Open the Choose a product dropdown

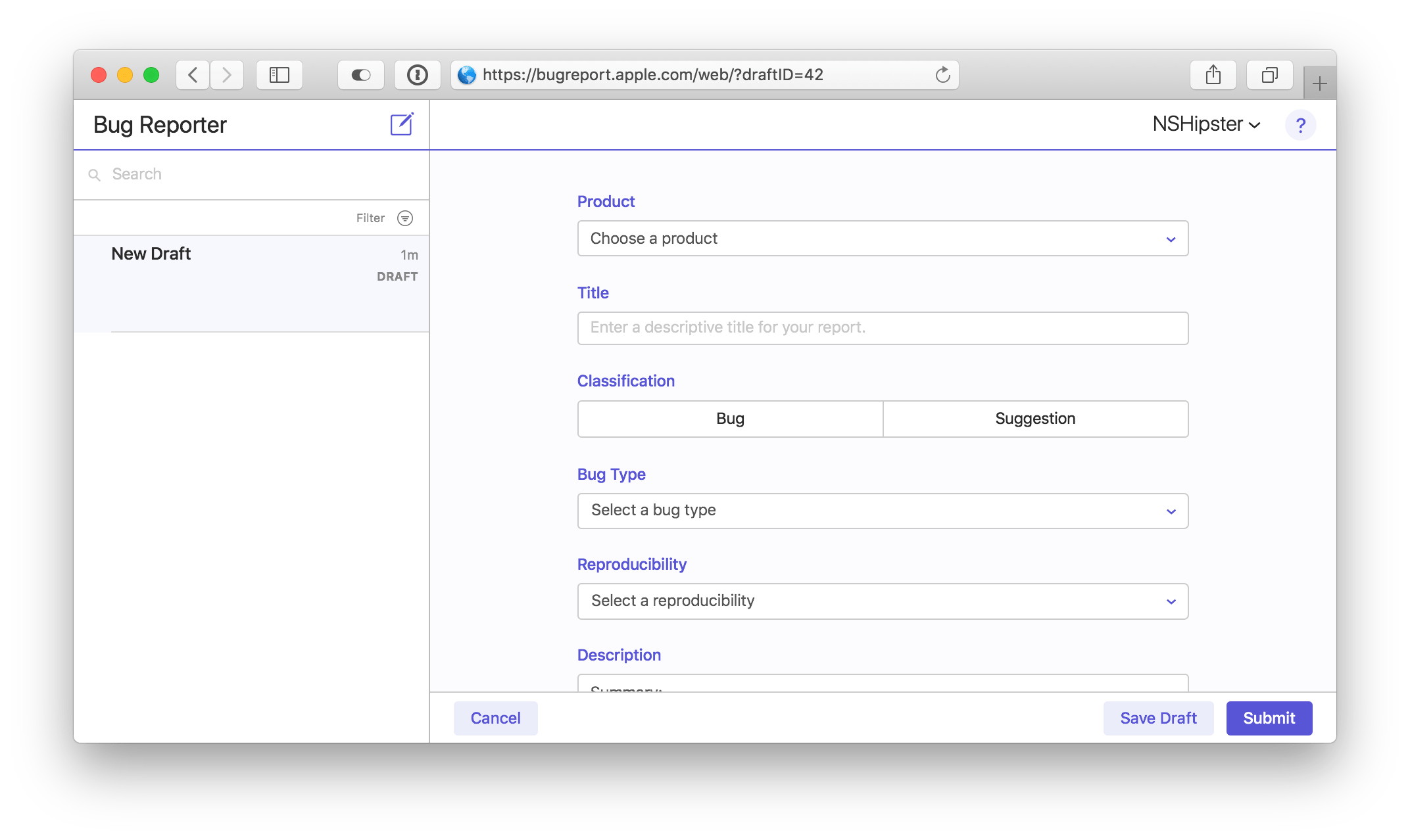tap(883, 239)
